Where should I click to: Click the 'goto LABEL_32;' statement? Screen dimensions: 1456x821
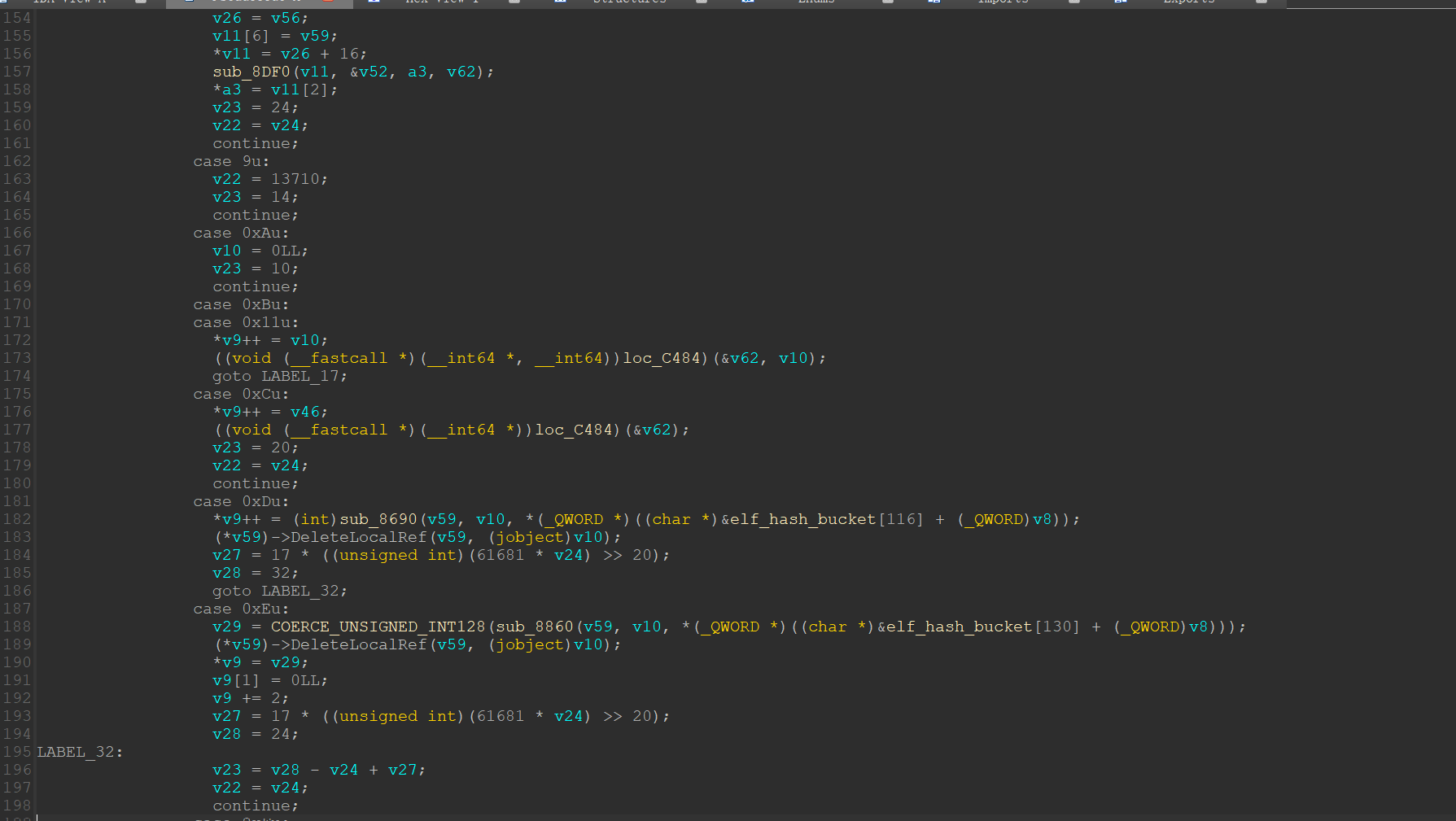(280, 591)
